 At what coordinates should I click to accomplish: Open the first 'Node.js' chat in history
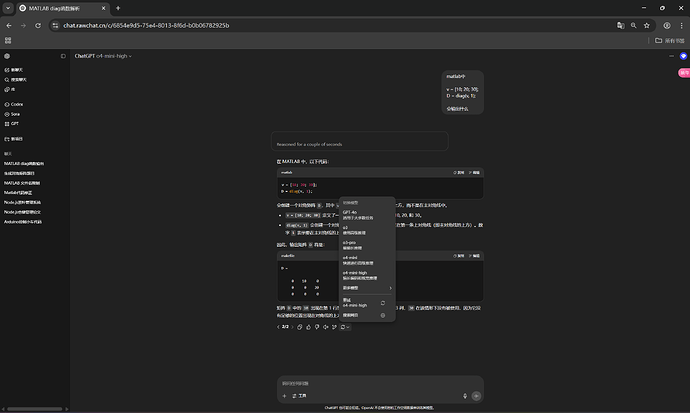22,202
